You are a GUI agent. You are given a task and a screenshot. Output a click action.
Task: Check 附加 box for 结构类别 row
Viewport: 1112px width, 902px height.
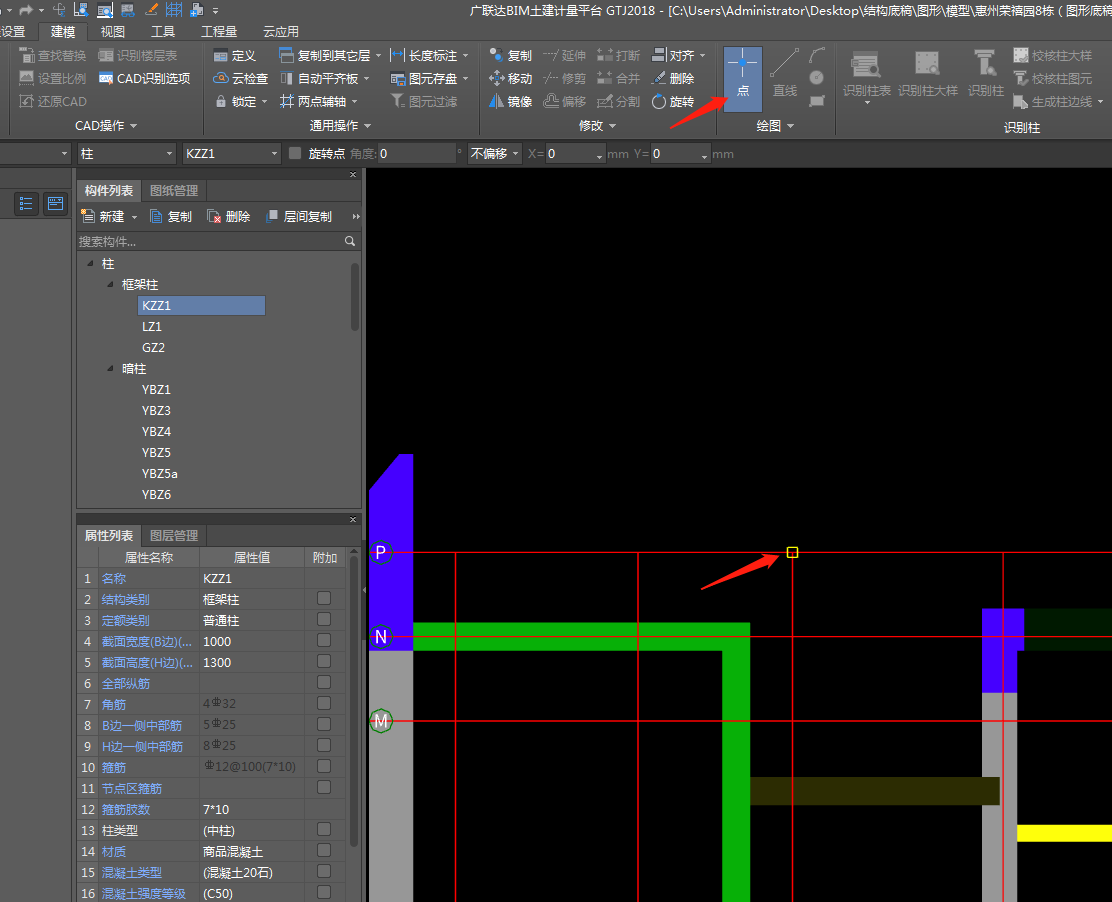[324, 598]
